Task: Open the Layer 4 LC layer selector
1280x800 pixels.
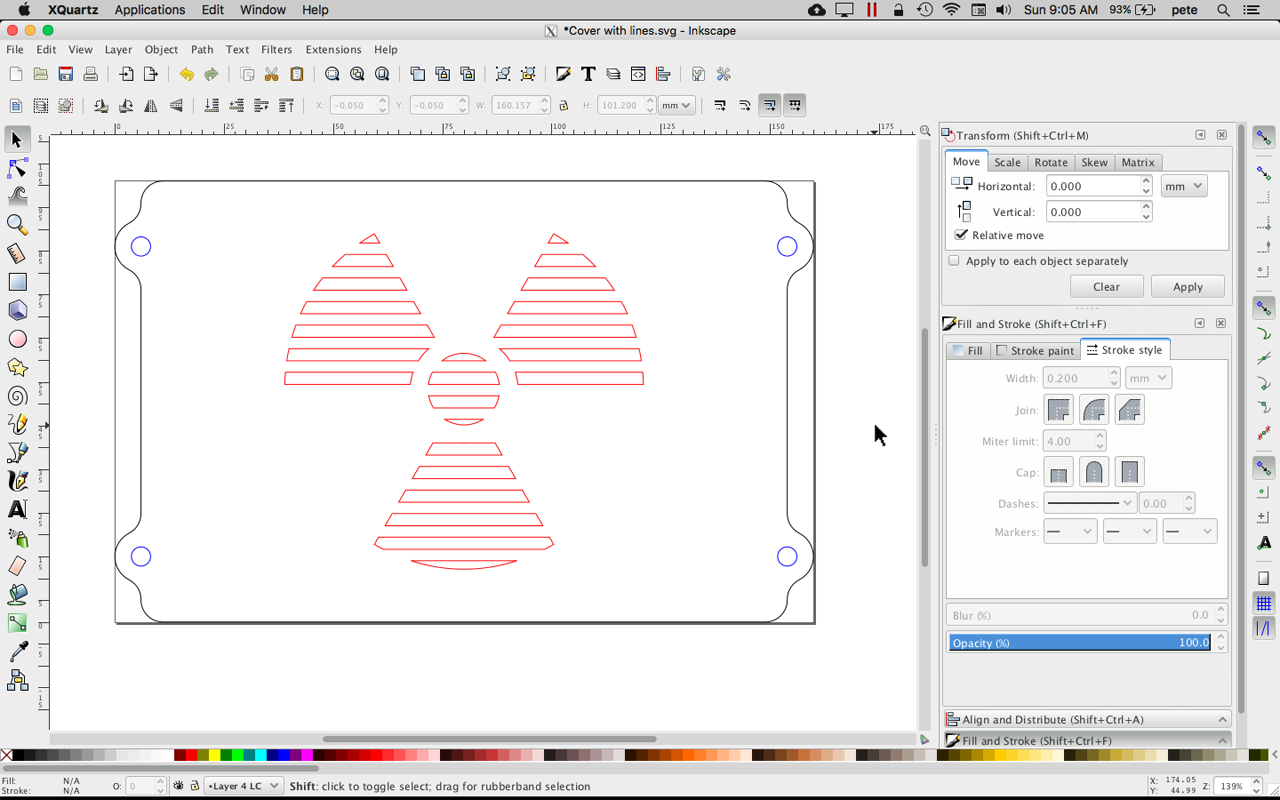Action: coord(243,786)
